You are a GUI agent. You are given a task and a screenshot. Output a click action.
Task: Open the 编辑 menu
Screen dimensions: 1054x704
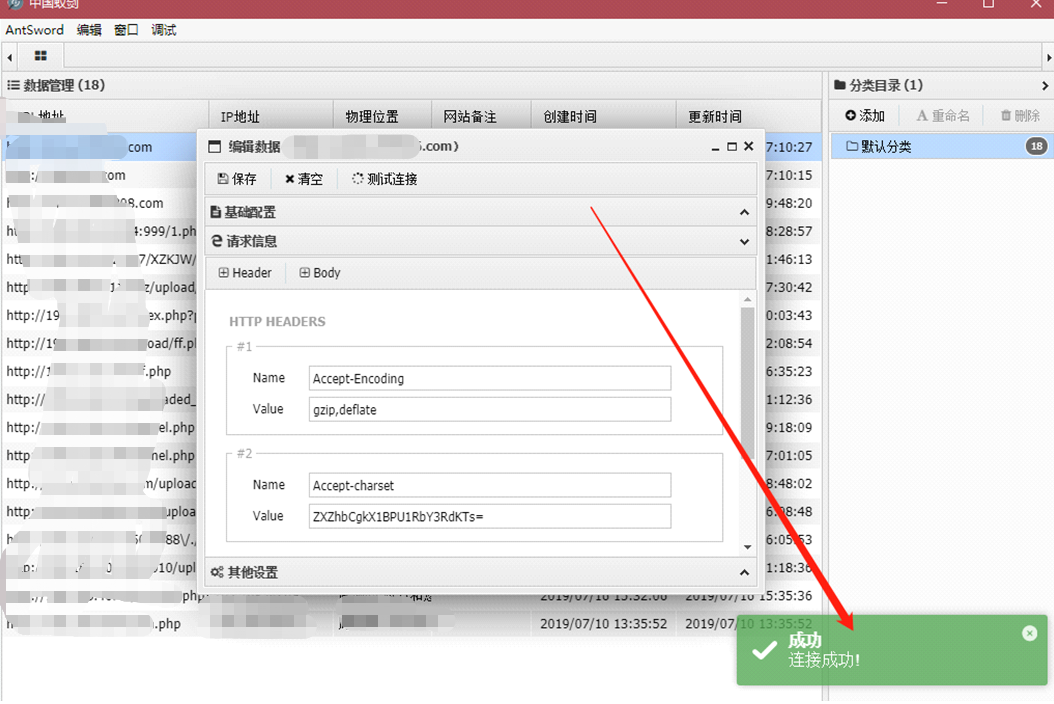(x=89, y=30)
